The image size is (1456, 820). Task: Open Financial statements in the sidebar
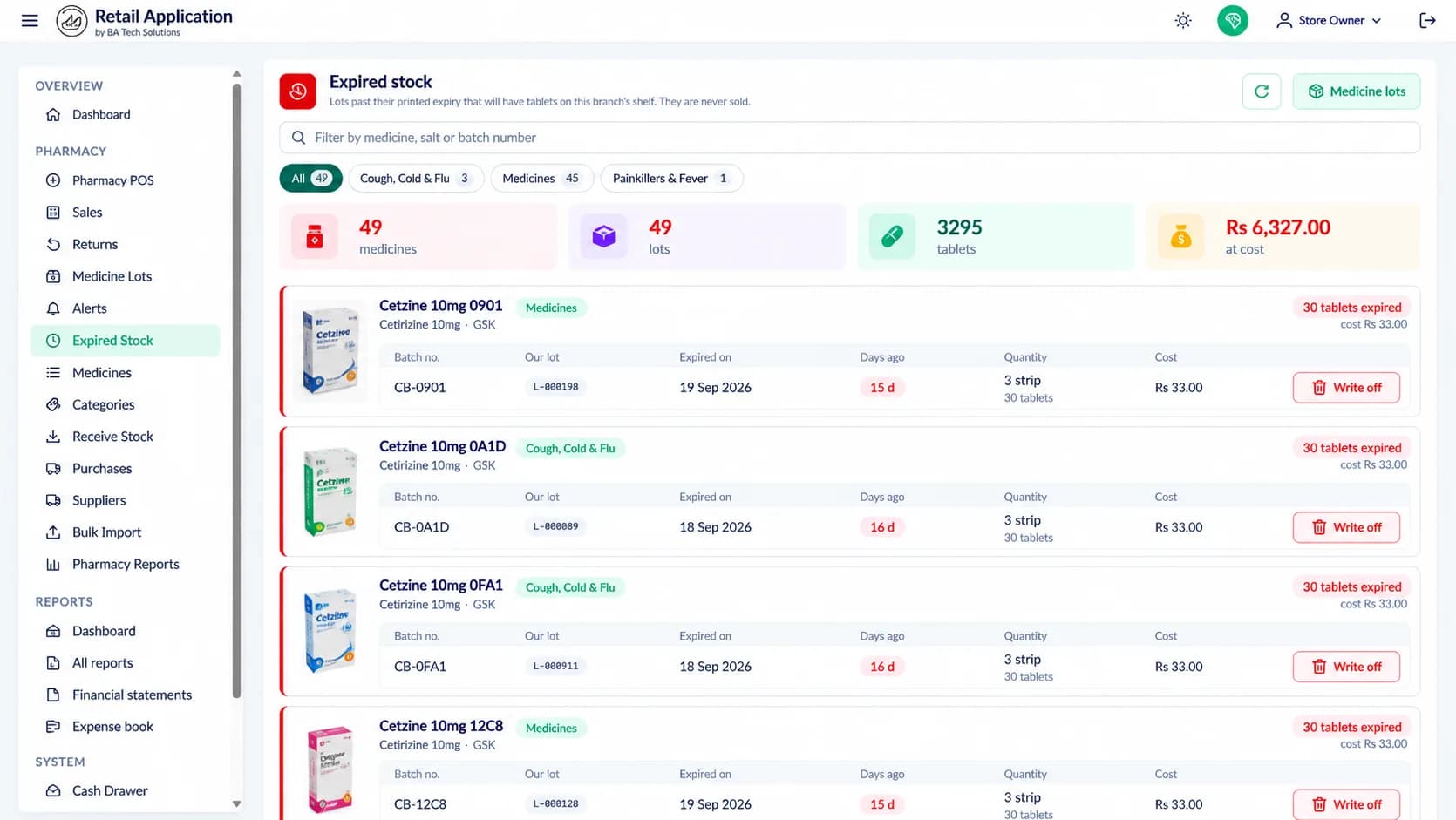125,695
